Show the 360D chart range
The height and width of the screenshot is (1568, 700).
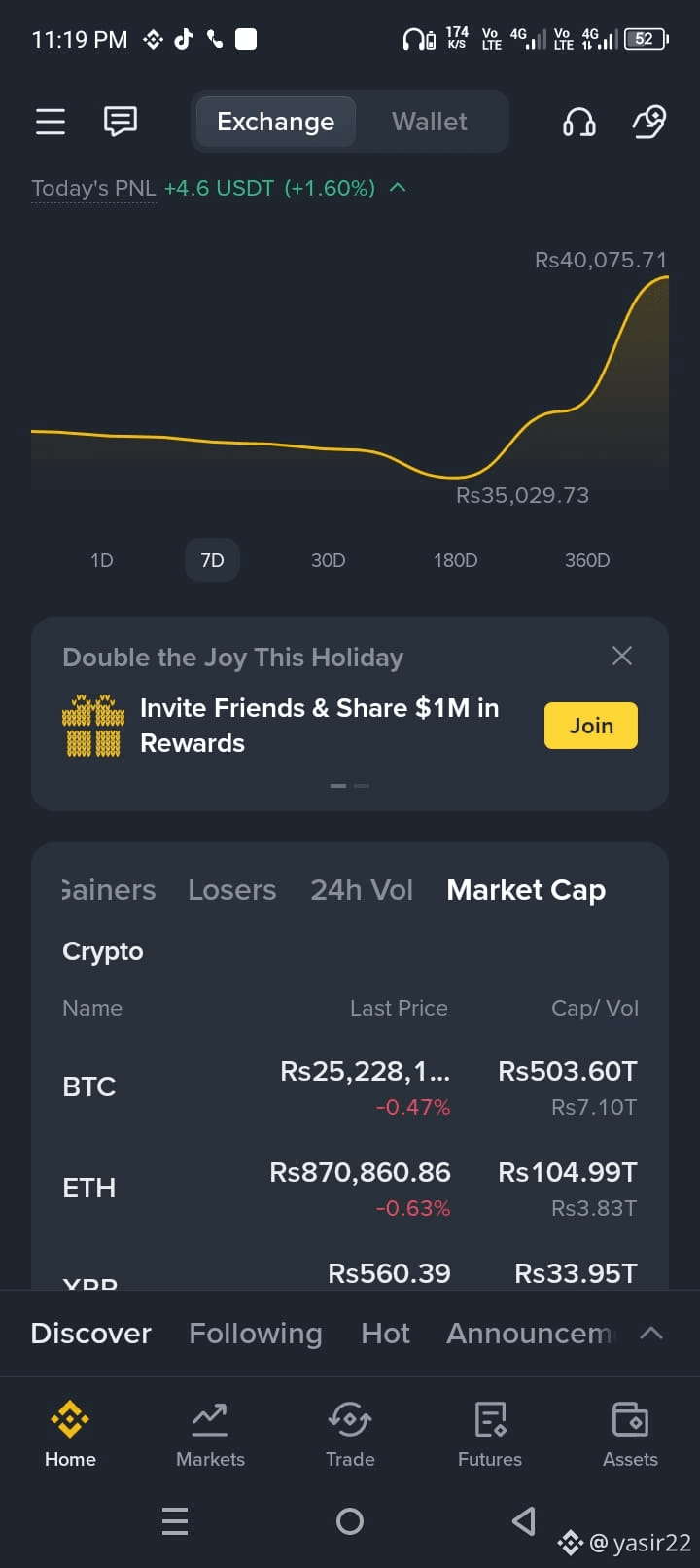pos(587,560)
